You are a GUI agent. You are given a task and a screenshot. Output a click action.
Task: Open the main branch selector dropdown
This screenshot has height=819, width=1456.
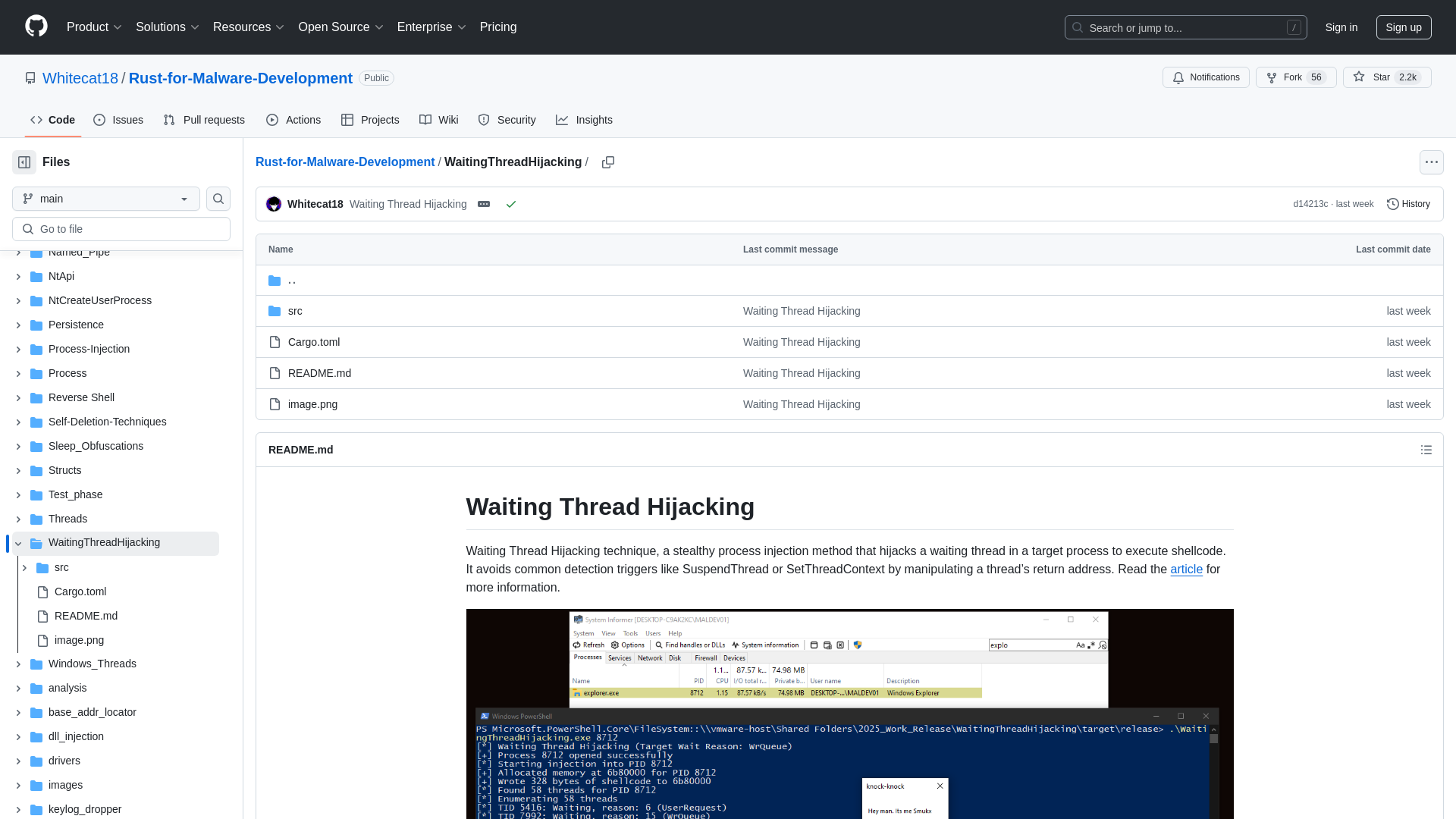tap(106, 199)
